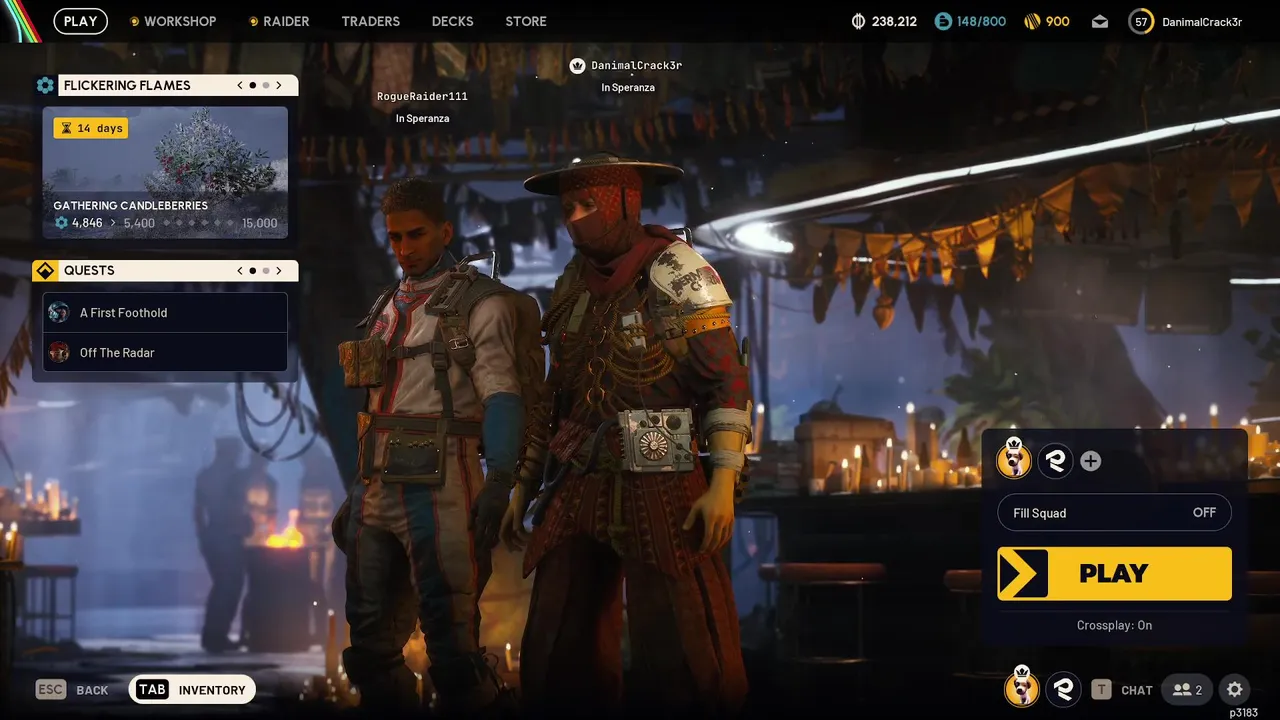Open the STORE tab

(x=526, y=21)
